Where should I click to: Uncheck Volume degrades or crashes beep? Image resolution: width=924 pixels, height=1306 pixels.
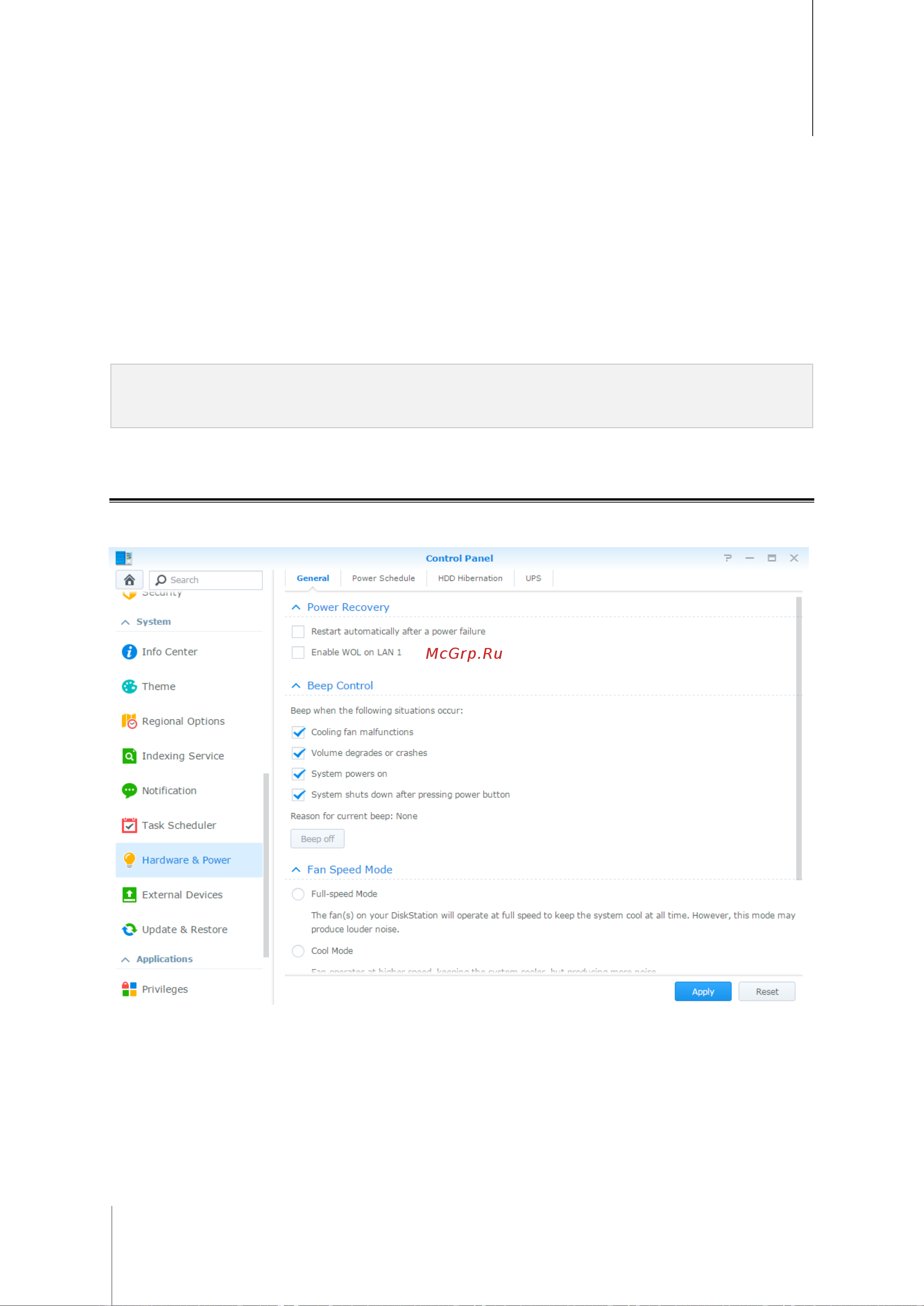point(298,753)
